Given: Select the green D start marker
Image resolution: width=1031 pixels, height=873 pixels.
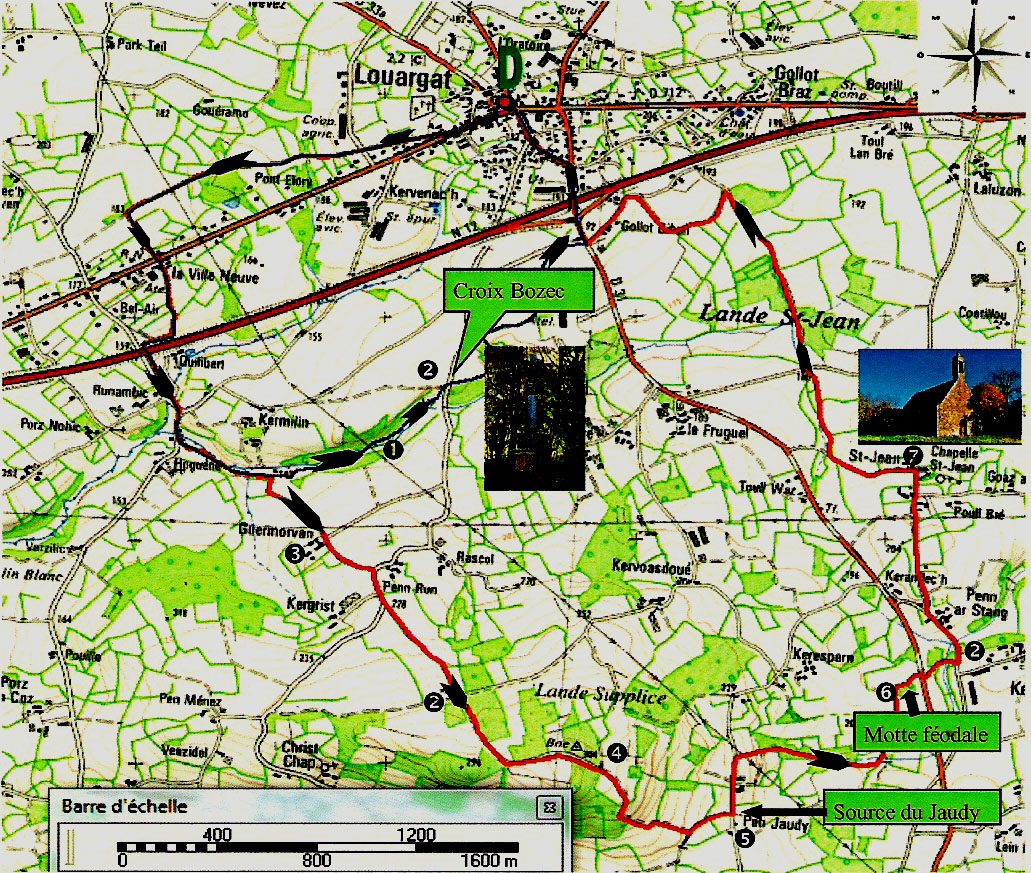Looking at the screenshot, I should click(x=510, y=65).
